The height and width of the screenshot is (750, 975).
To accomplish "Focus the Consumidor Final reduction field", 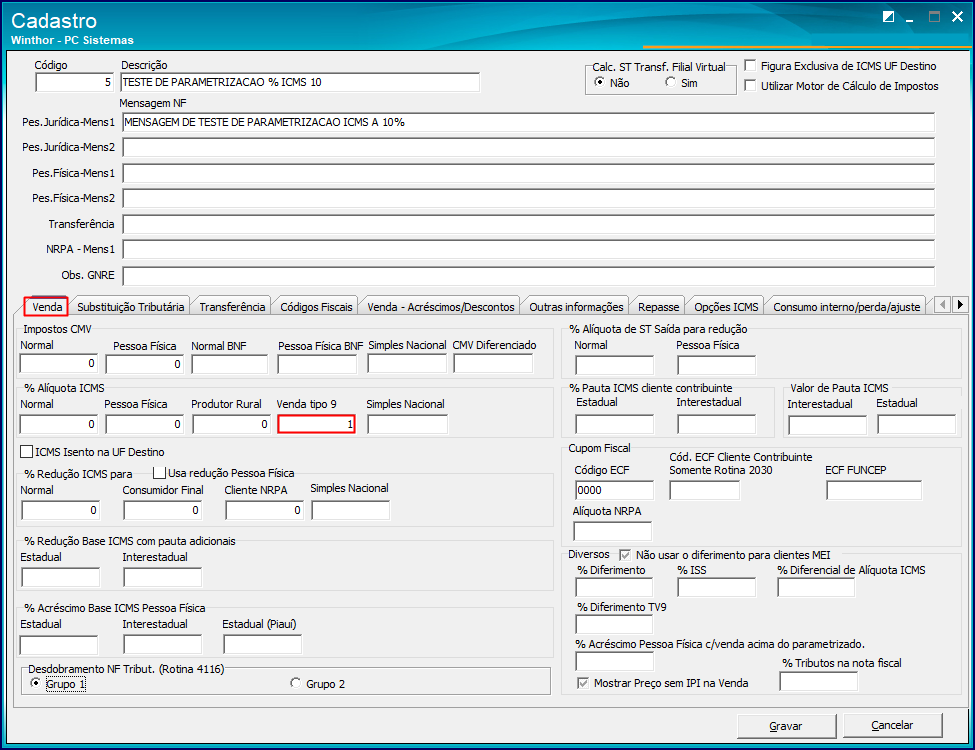I will (x=162, y=510).
